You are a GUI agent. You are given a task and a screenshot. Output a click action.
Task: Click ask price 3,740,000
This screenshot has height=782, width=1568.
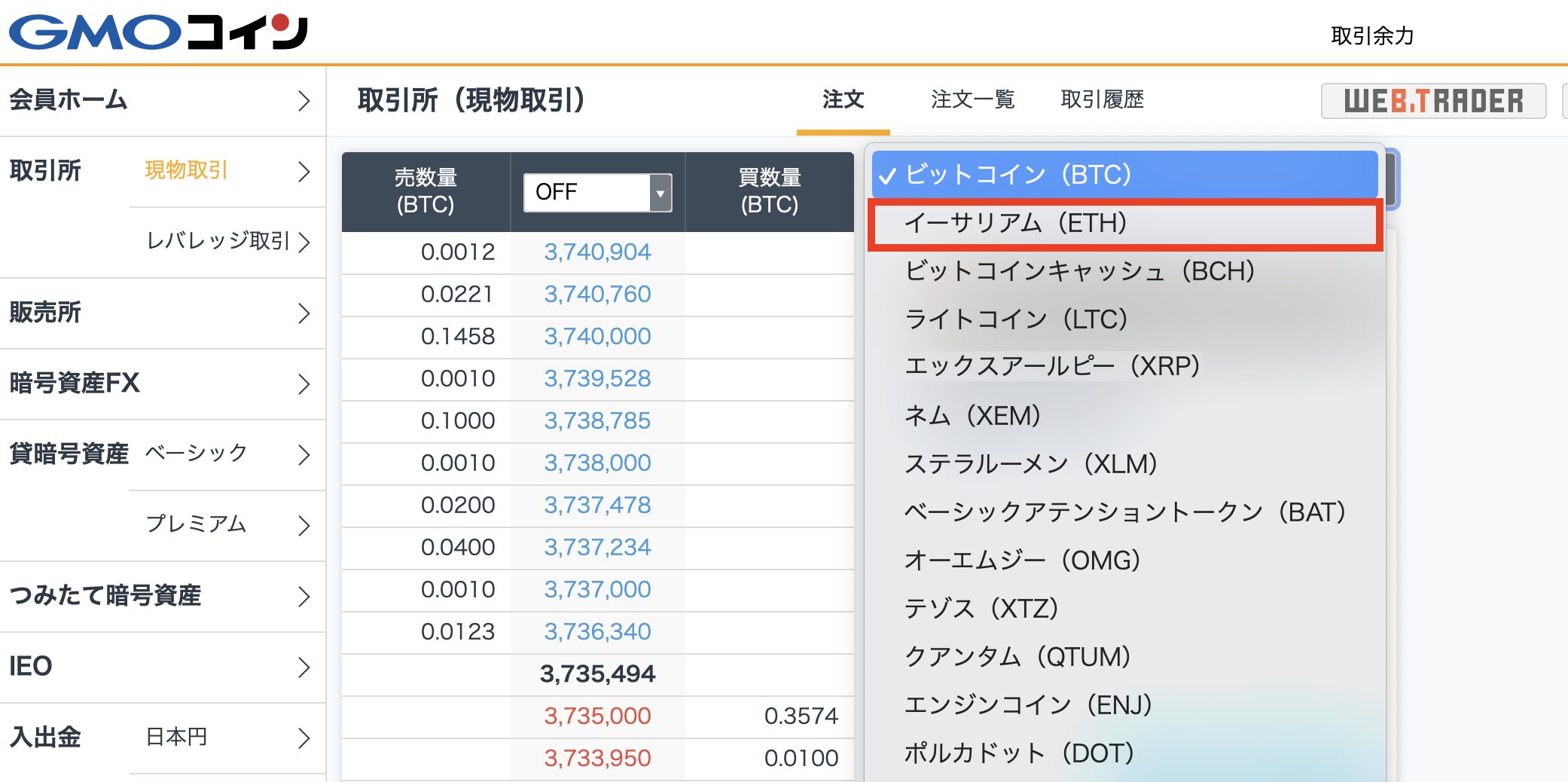pos(597,336)
